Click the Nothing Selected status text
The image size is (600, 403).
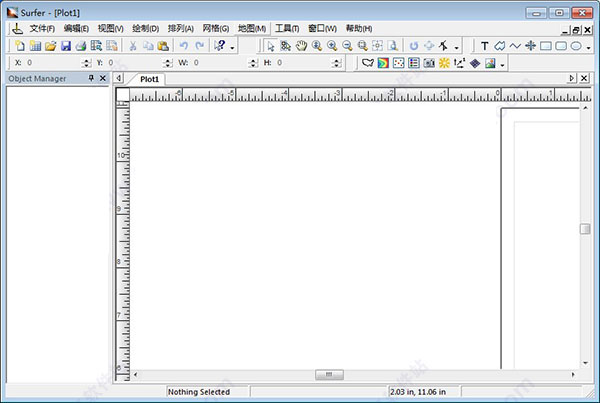tap(199, 392)
